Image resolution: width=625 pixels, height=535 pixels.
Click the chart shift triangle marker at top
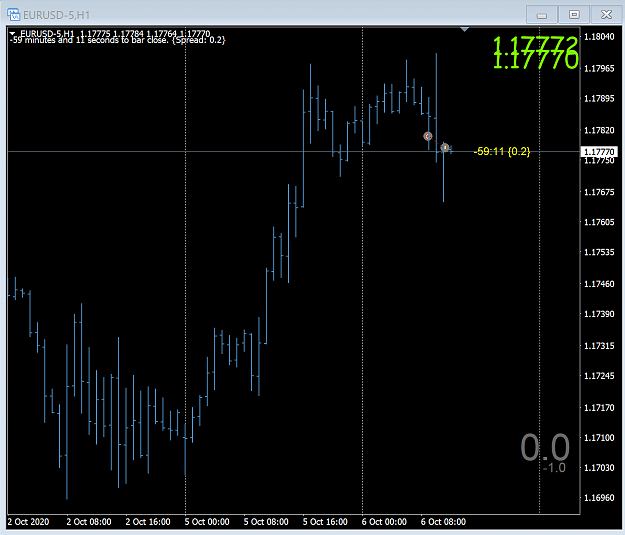(x=464, y=30)
